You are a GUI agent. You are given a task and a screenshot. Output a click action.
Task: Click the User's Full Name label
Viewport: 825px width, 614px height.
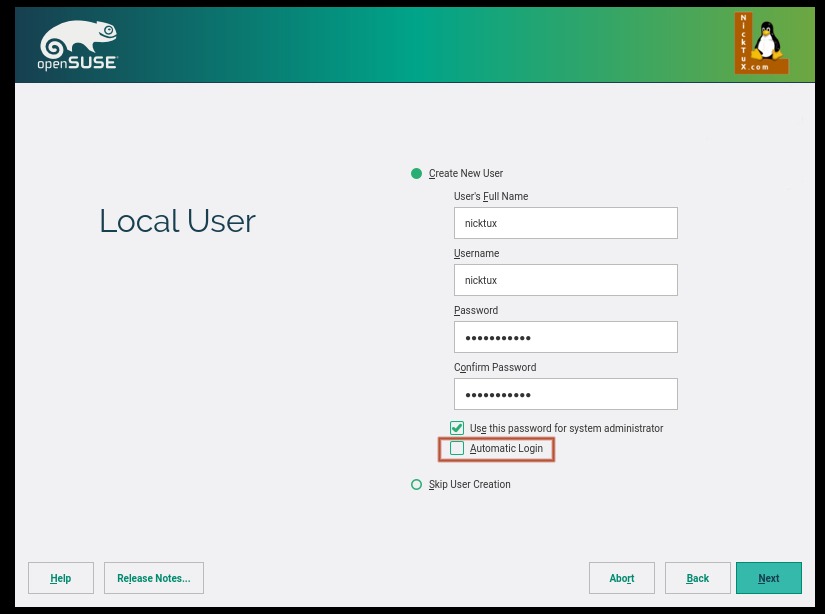click(x=491, y=197)
